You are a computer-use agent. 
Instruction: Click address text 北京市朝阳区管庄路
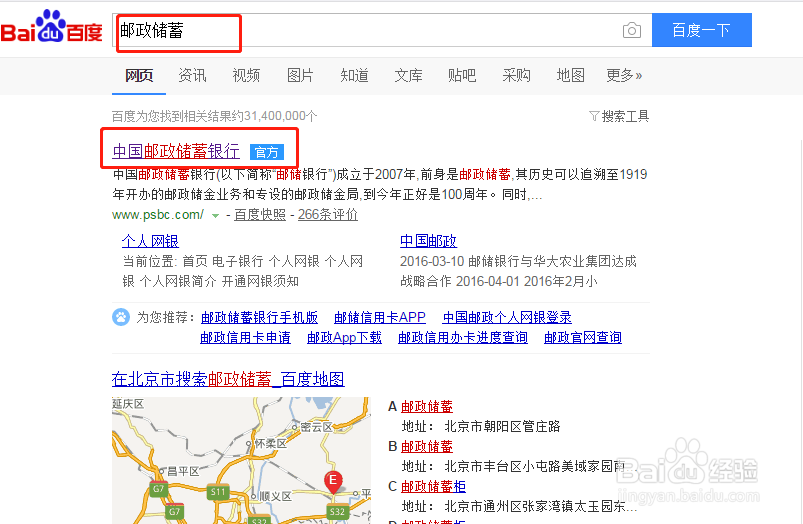(x=502, y=427)
